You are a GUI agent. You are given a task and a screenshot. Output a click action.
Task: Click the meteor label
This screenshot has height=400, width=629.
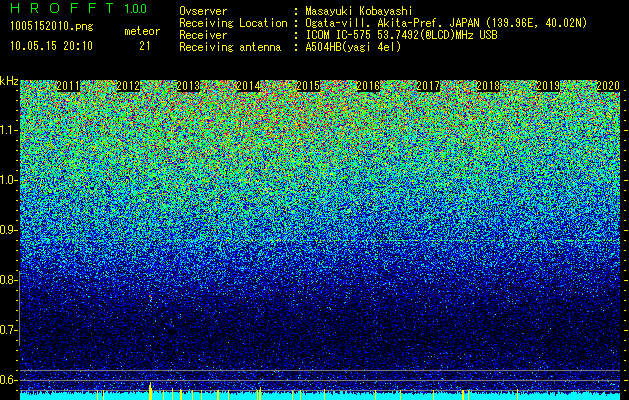coord(142,31)
